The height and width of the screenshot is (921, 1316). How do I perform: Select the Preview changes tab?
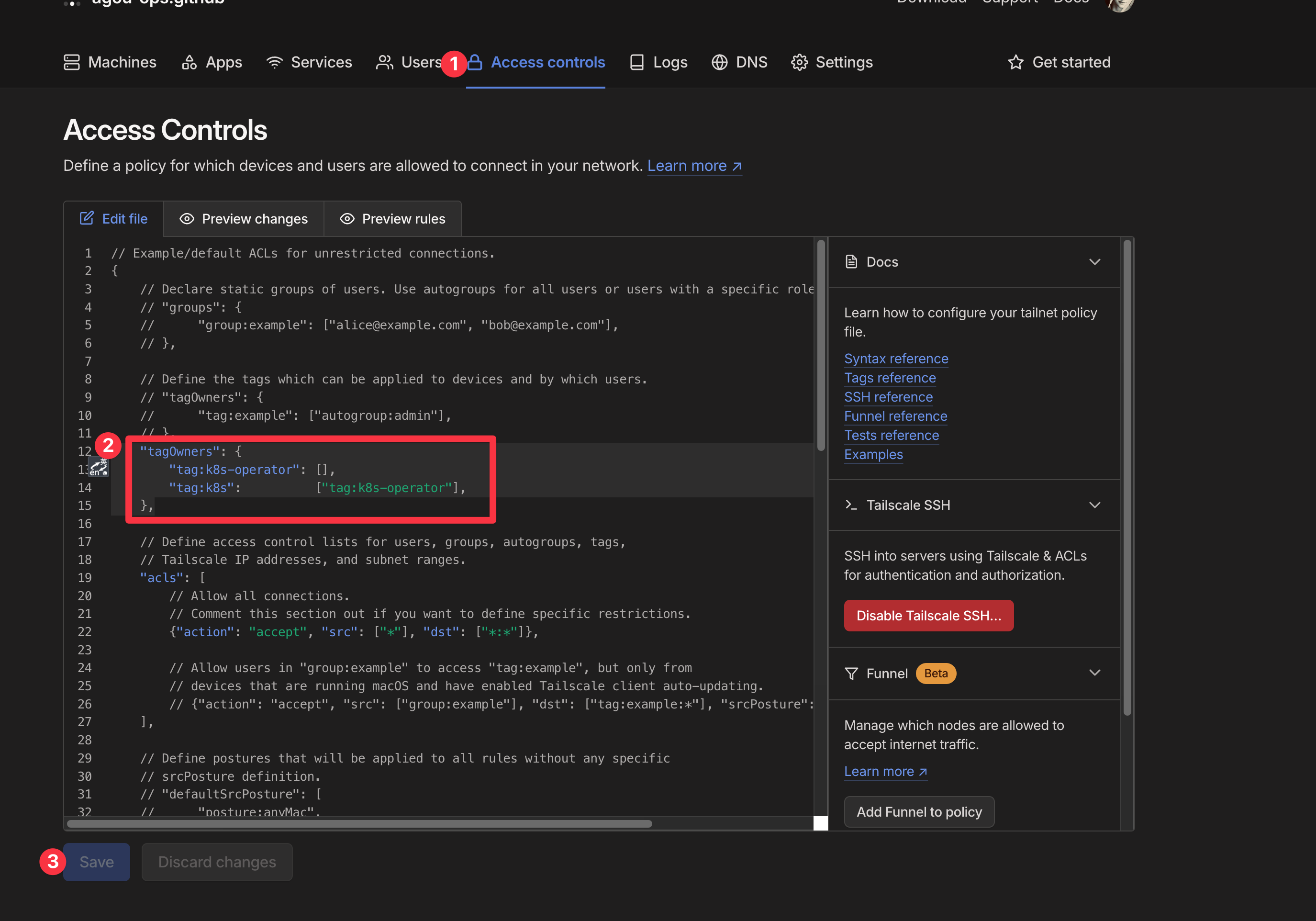pos(243,218)
